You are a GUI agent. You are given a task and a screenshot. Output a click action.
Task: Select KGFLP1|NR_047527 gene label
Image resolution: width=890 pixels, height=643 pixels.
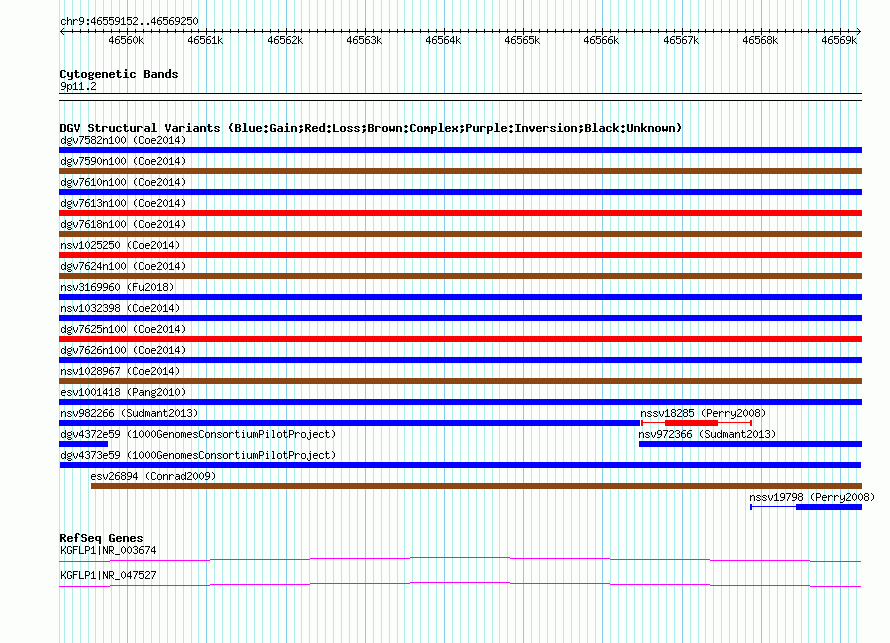(108, 575)
